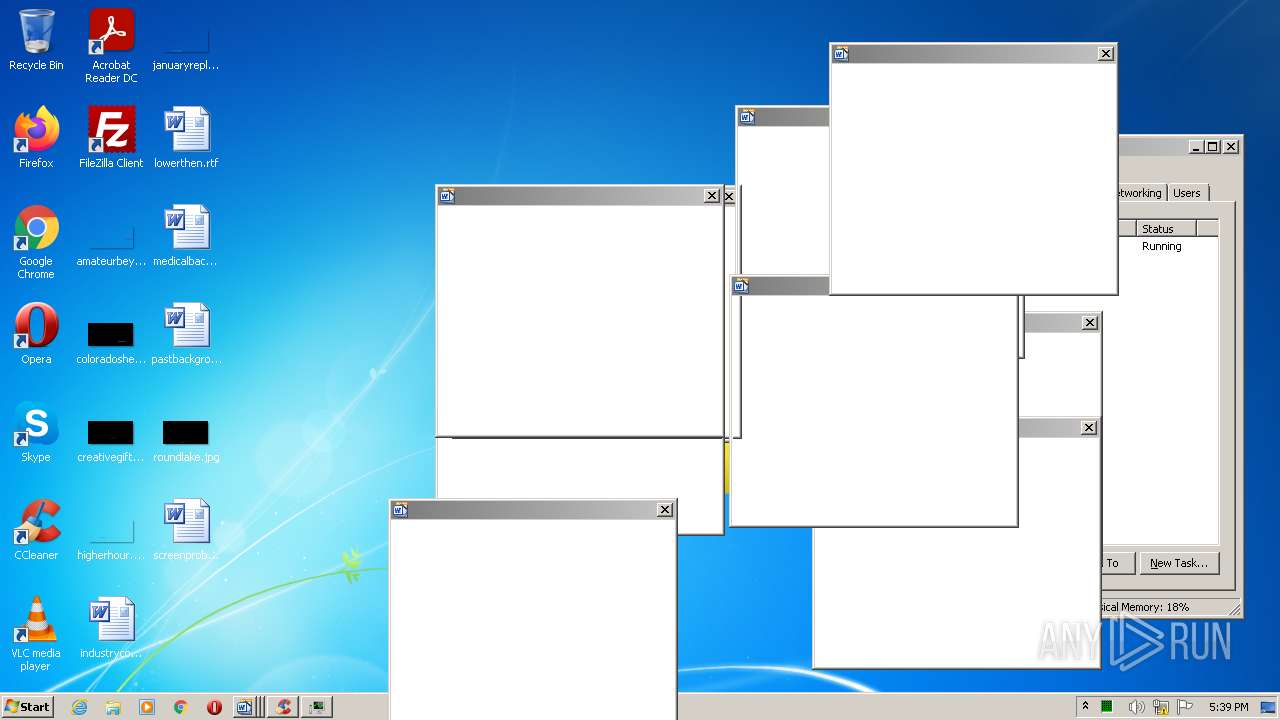The image size is (1280, 720).
Task: Click the green Task Manager tray icon
Action: pyautogui.click(x=1108, y=707)
